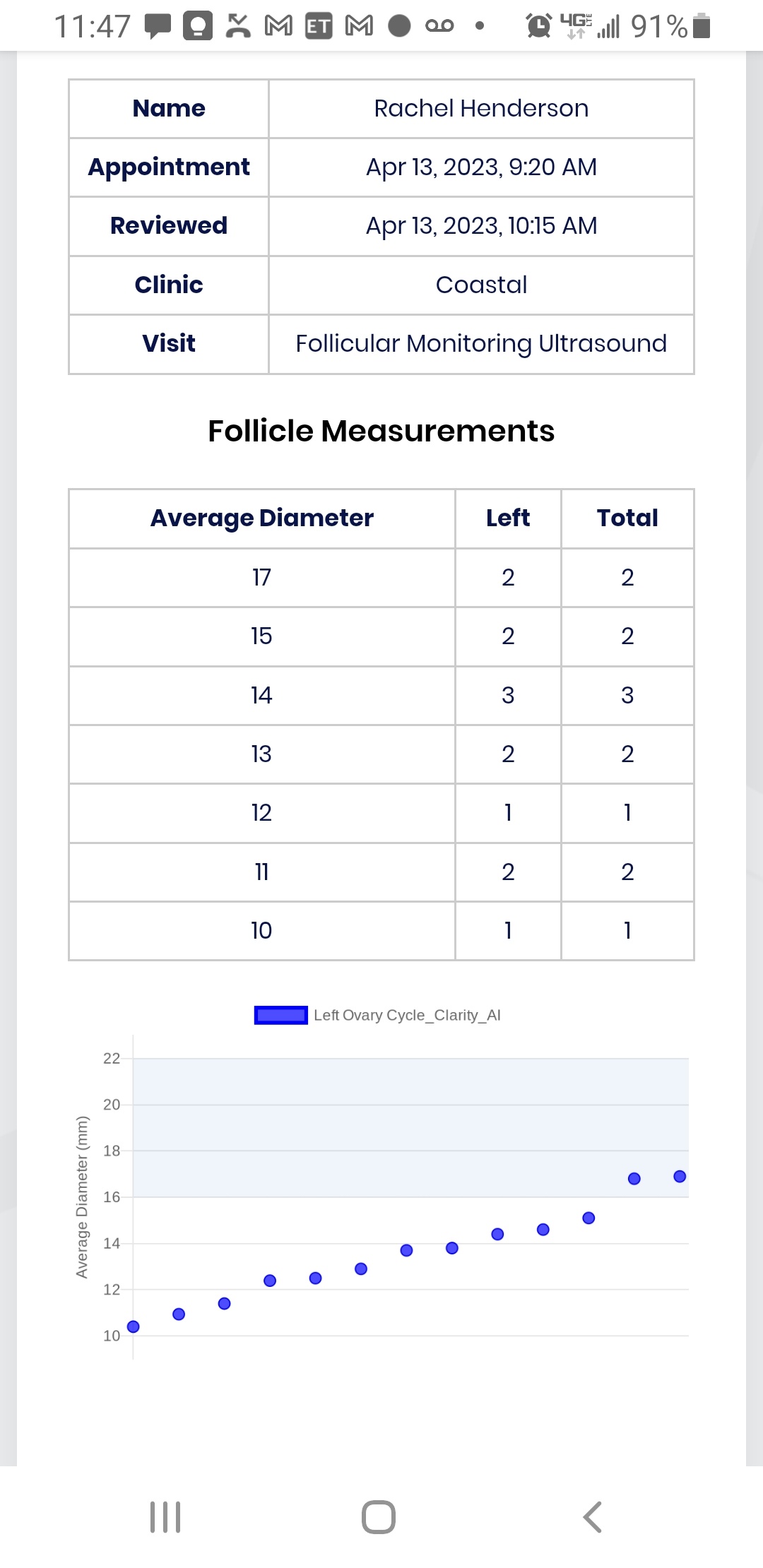Tap the alarm clock status icon
The image size is (763, 1568).
click(x=539, y=26)
